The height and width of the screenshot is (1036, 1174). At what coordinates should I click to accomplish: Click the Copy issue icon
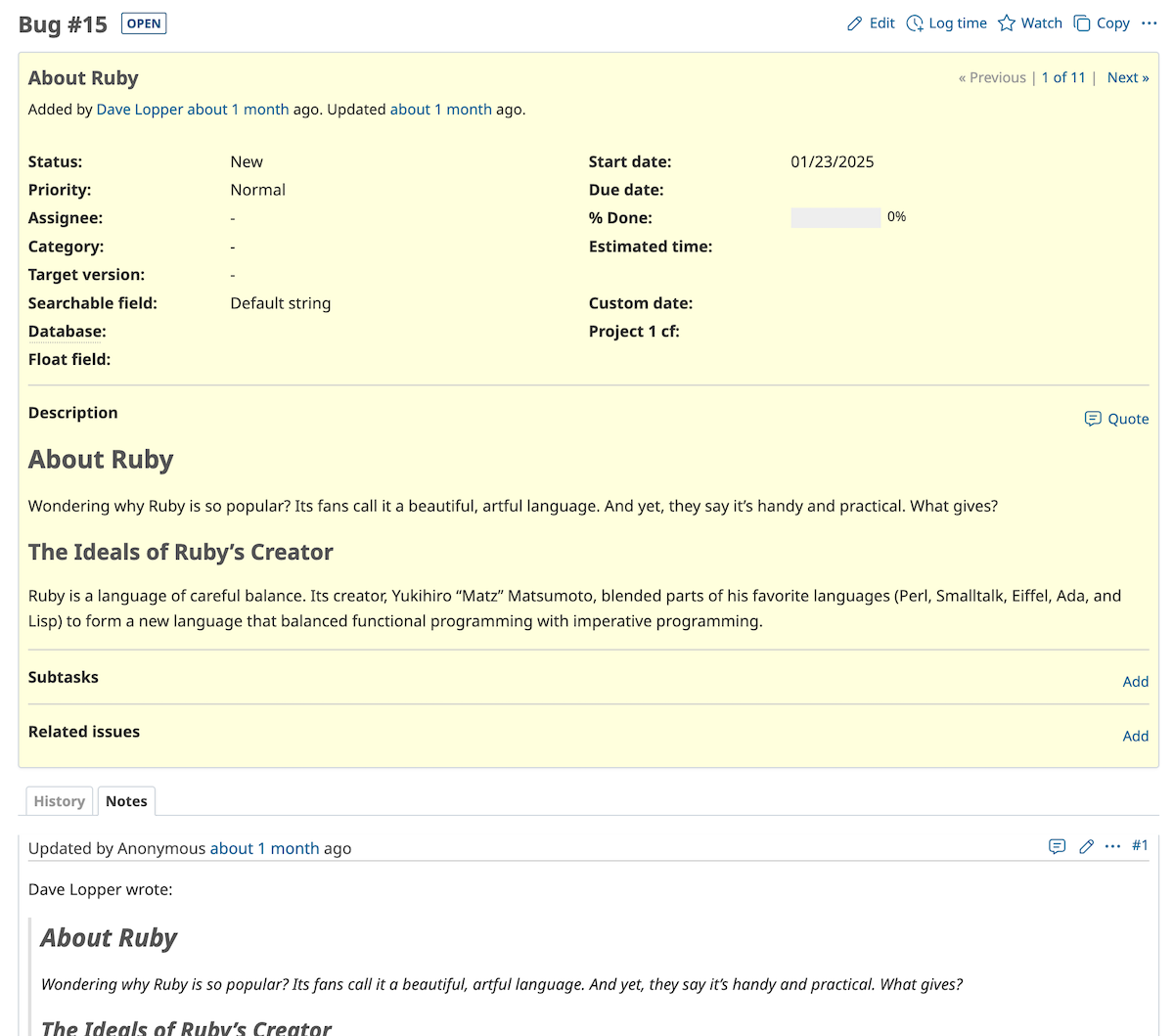[x=1081, y=23]
